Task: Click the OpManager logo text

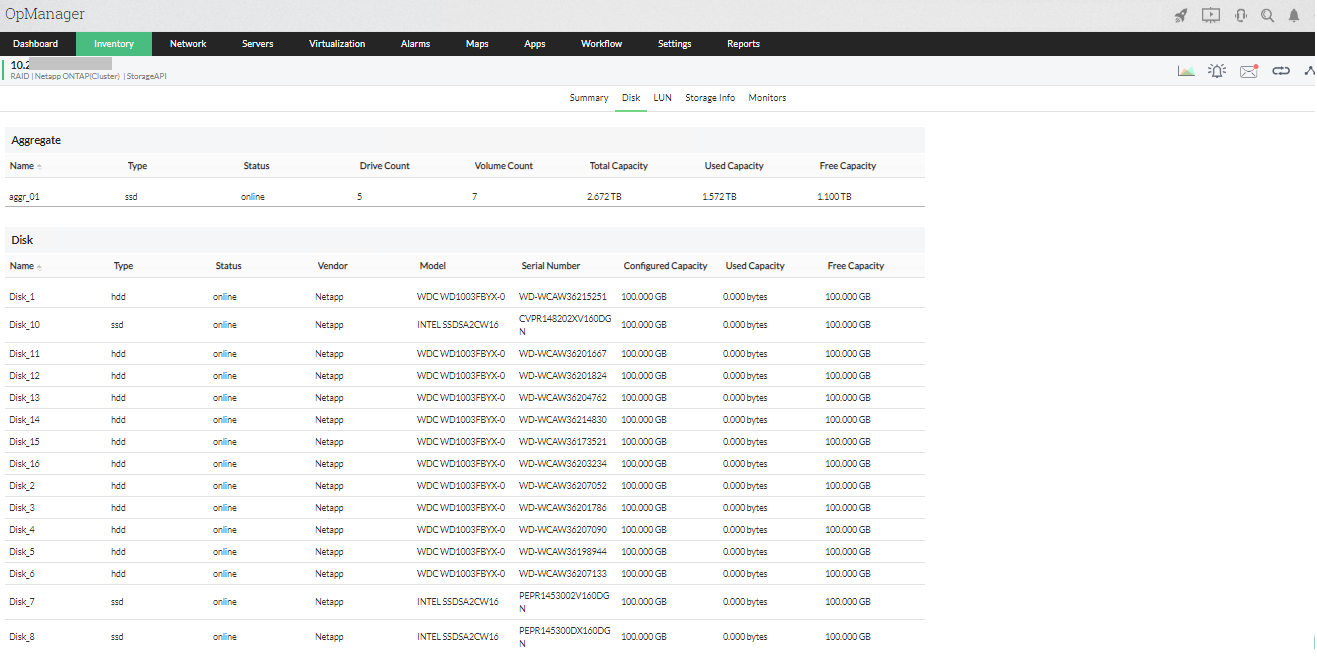Action: coord(45,14)
